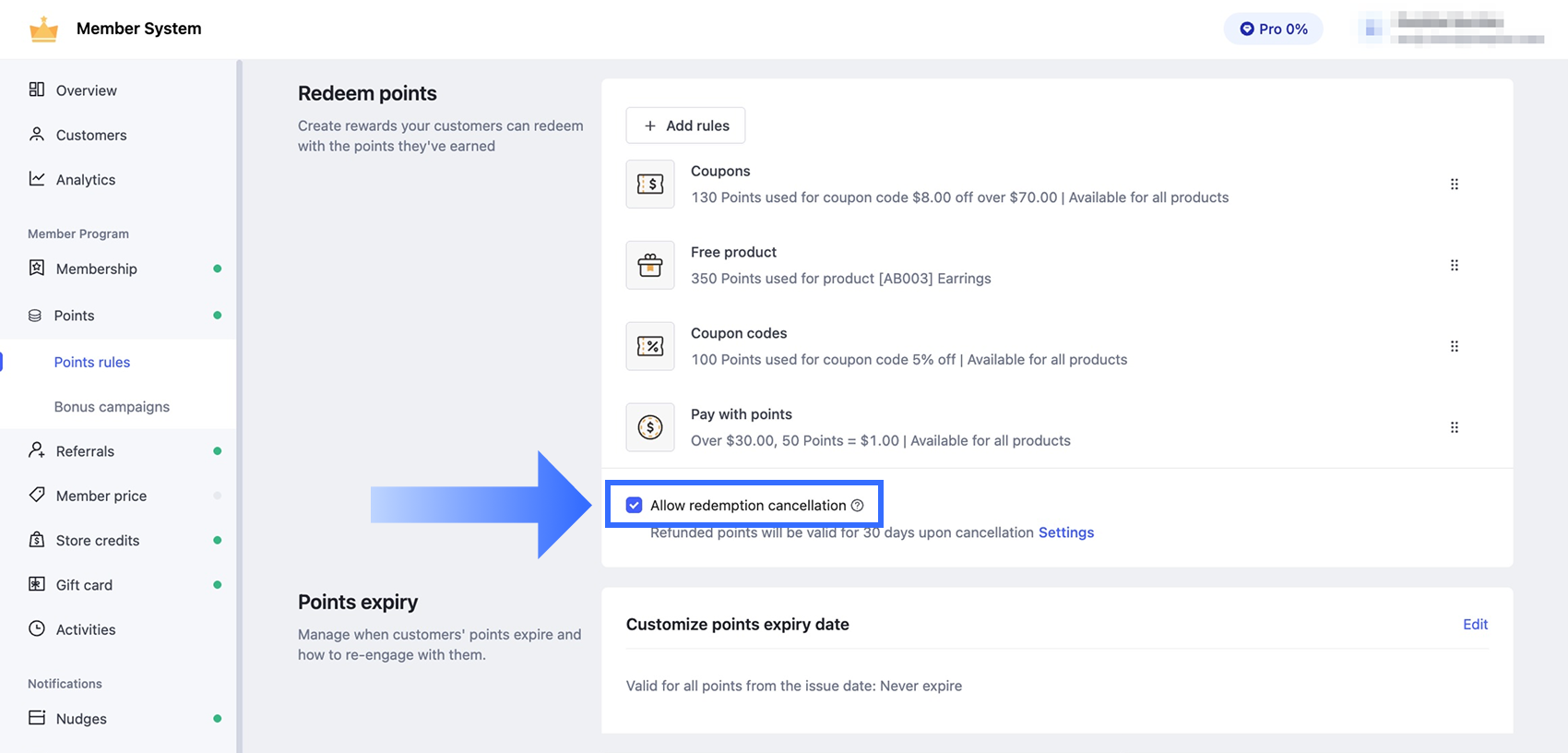Viewport: 1568px width, 753px height.
Task: Click the Coupon codes percent icon
Action: click(650, 346)
